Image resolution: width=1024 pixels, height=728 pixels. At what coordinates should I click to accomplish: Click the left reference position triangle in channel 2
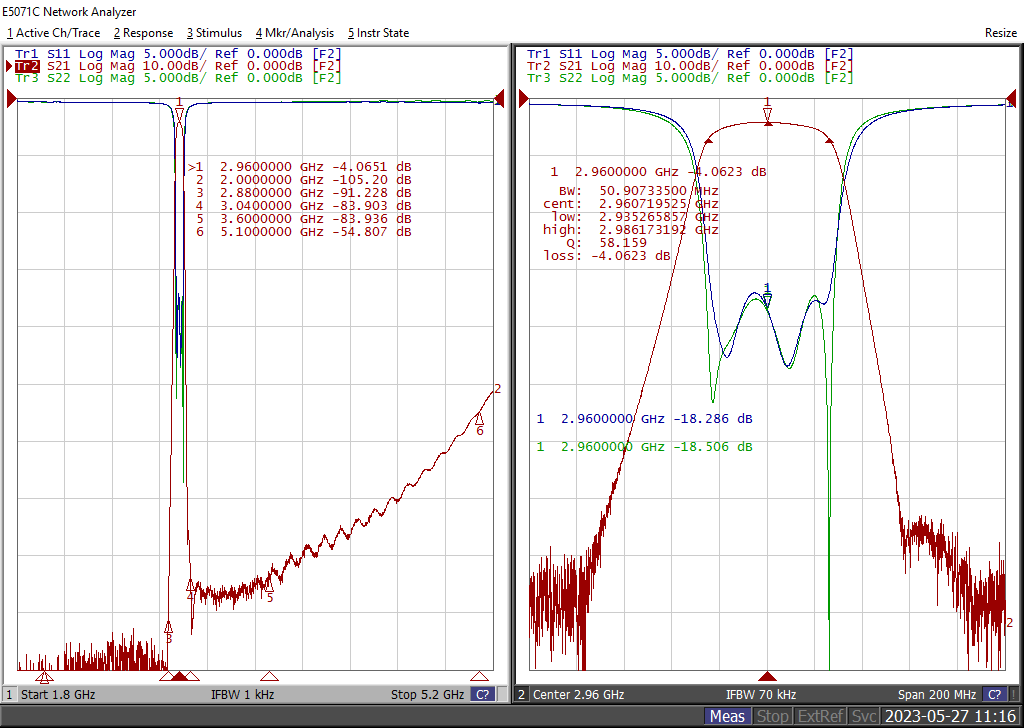[x=523, y=98]
